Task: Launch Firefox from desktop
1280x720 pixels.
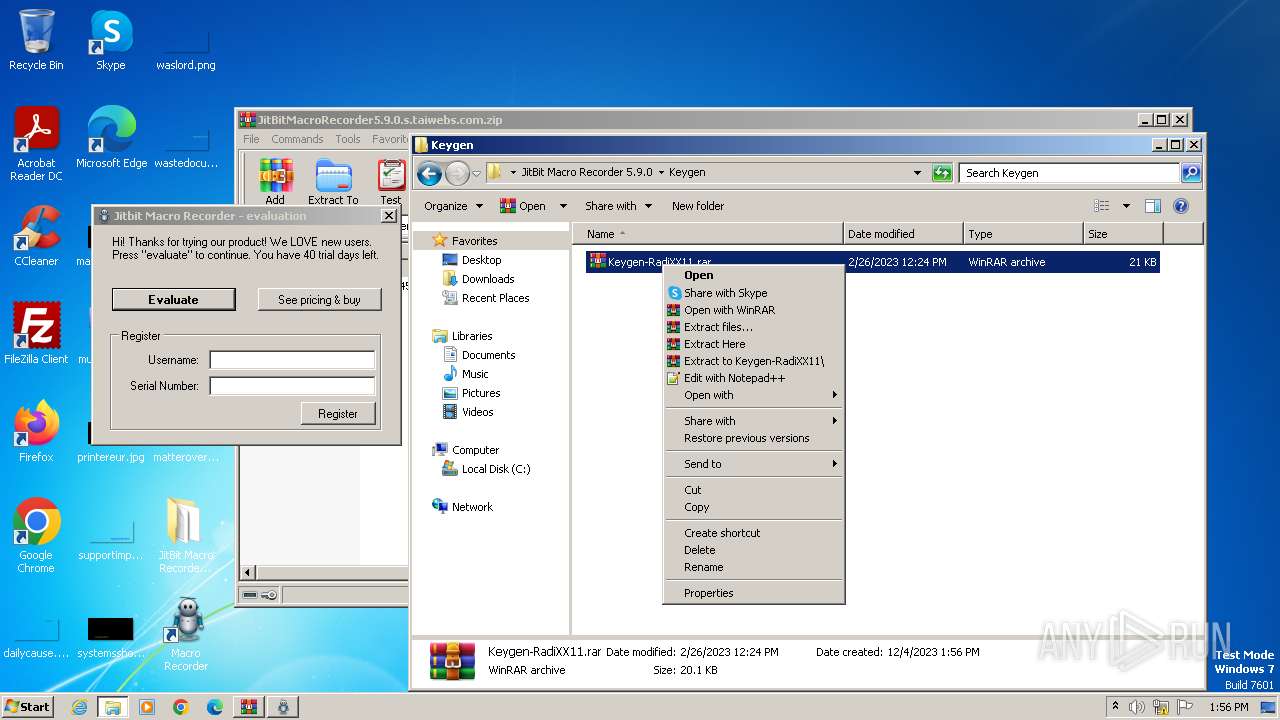Action: click(36, 432)
